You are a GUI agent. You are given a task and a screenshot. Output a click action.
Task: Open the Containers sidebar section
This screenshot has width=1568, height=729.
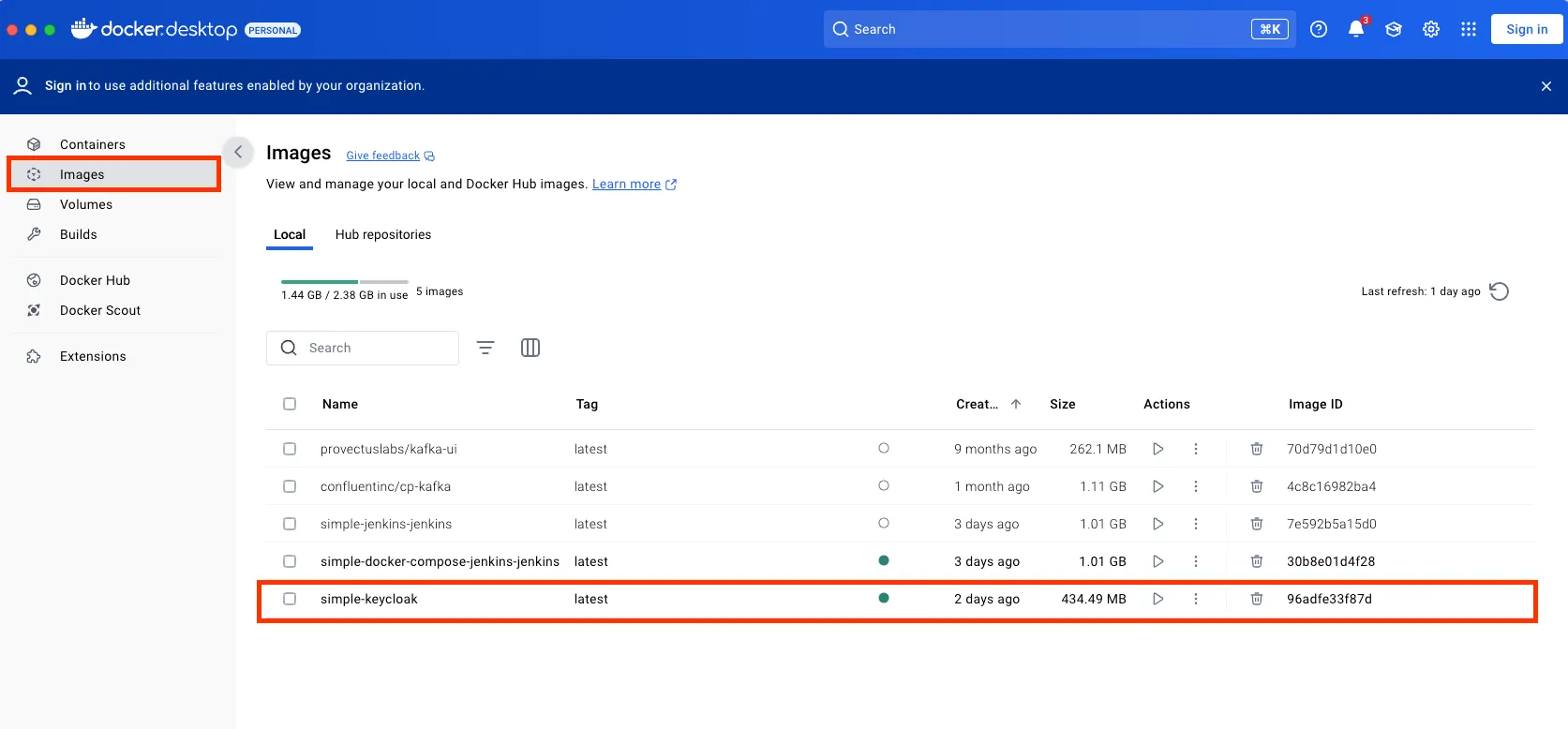113,144
